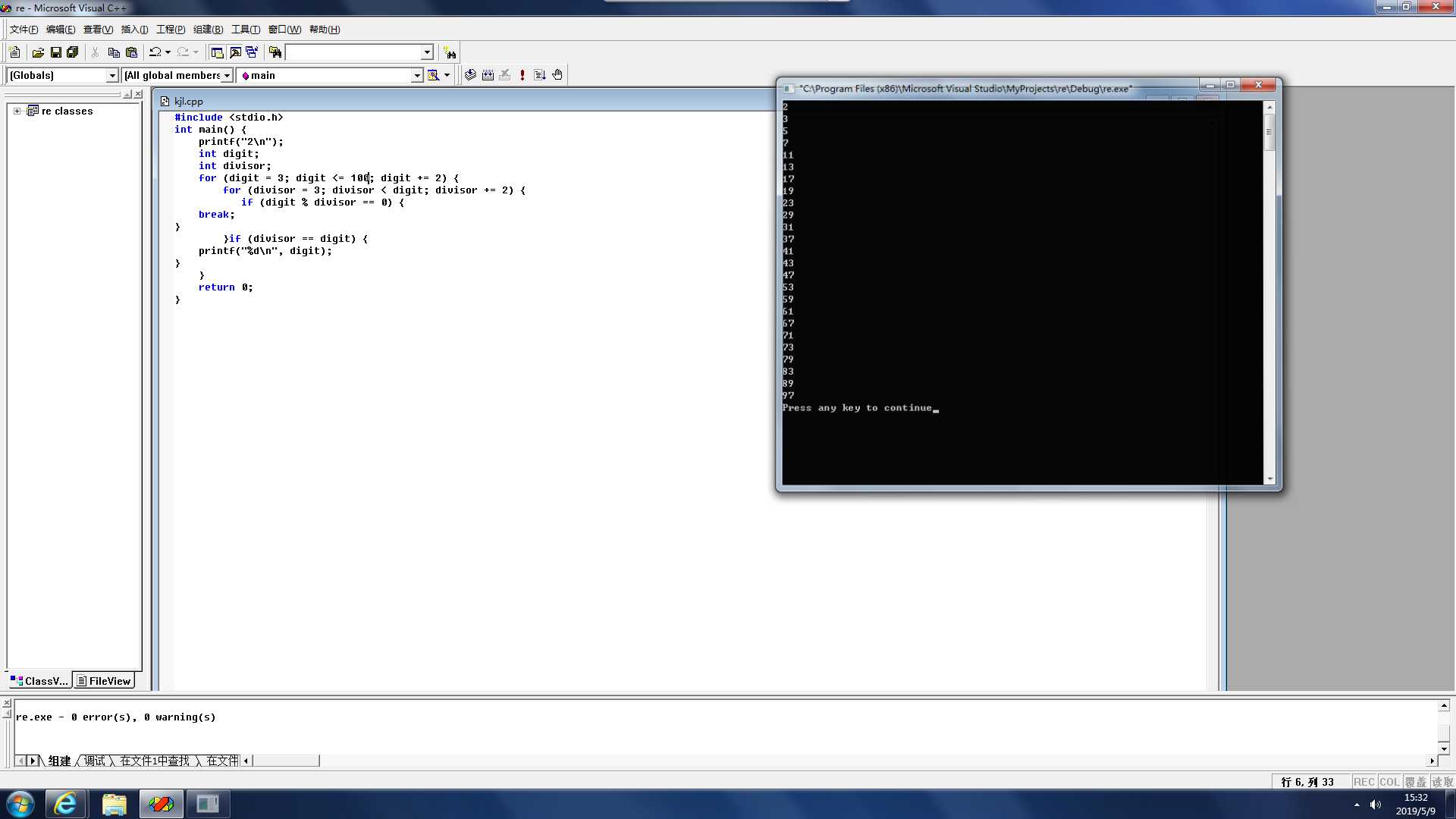The image size is (1456, 819).
Task: Close the output panel with its X
Action: point(7,703)
